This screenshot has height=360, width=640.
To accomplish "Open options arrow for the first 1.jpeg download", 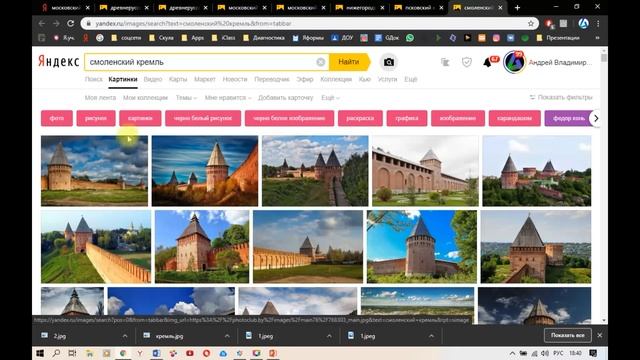I will click(329, 336).
